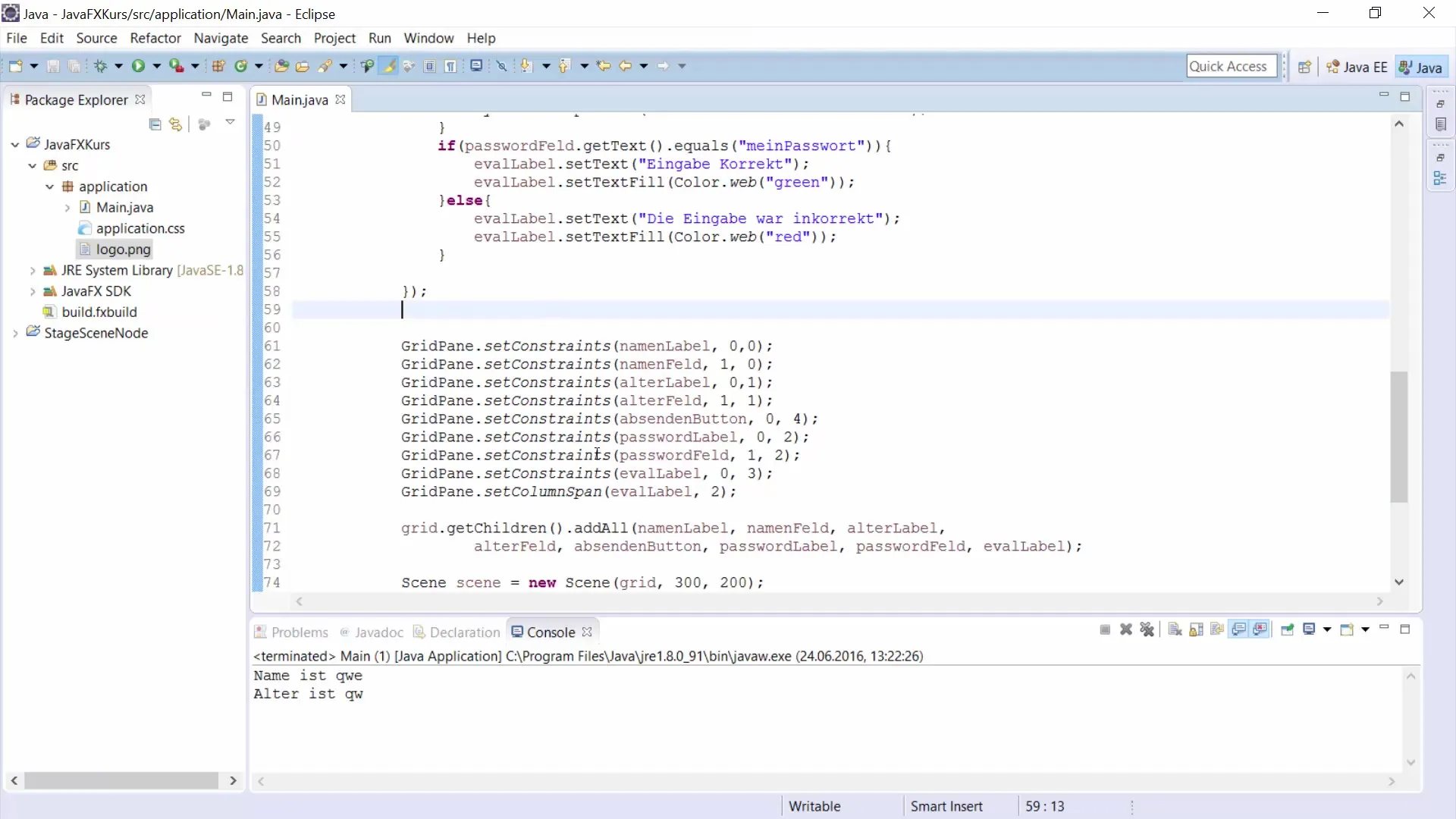The height and width of the screenshot is (819, 1456).
Task: Open the Back history dropdown arrow
Action: 644,66
